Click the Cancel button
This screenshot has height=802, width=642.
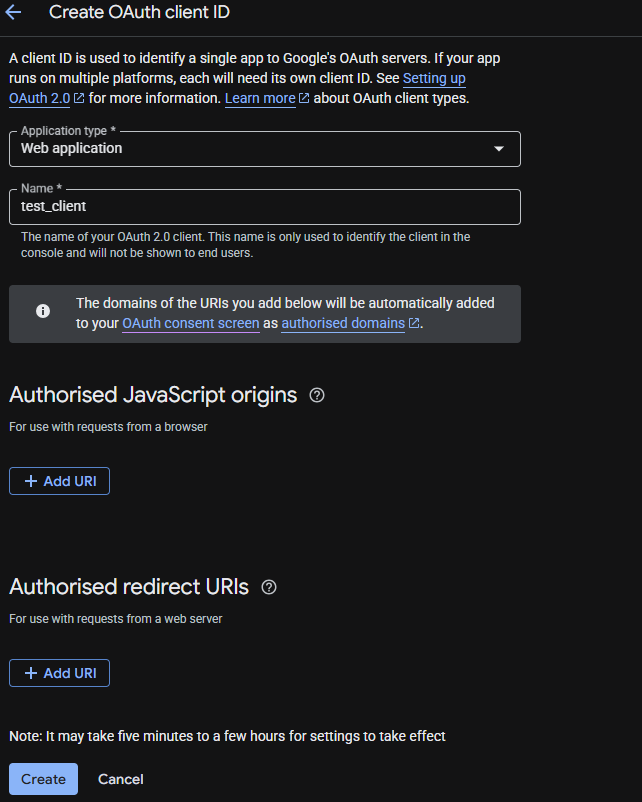tap(121, 779)
